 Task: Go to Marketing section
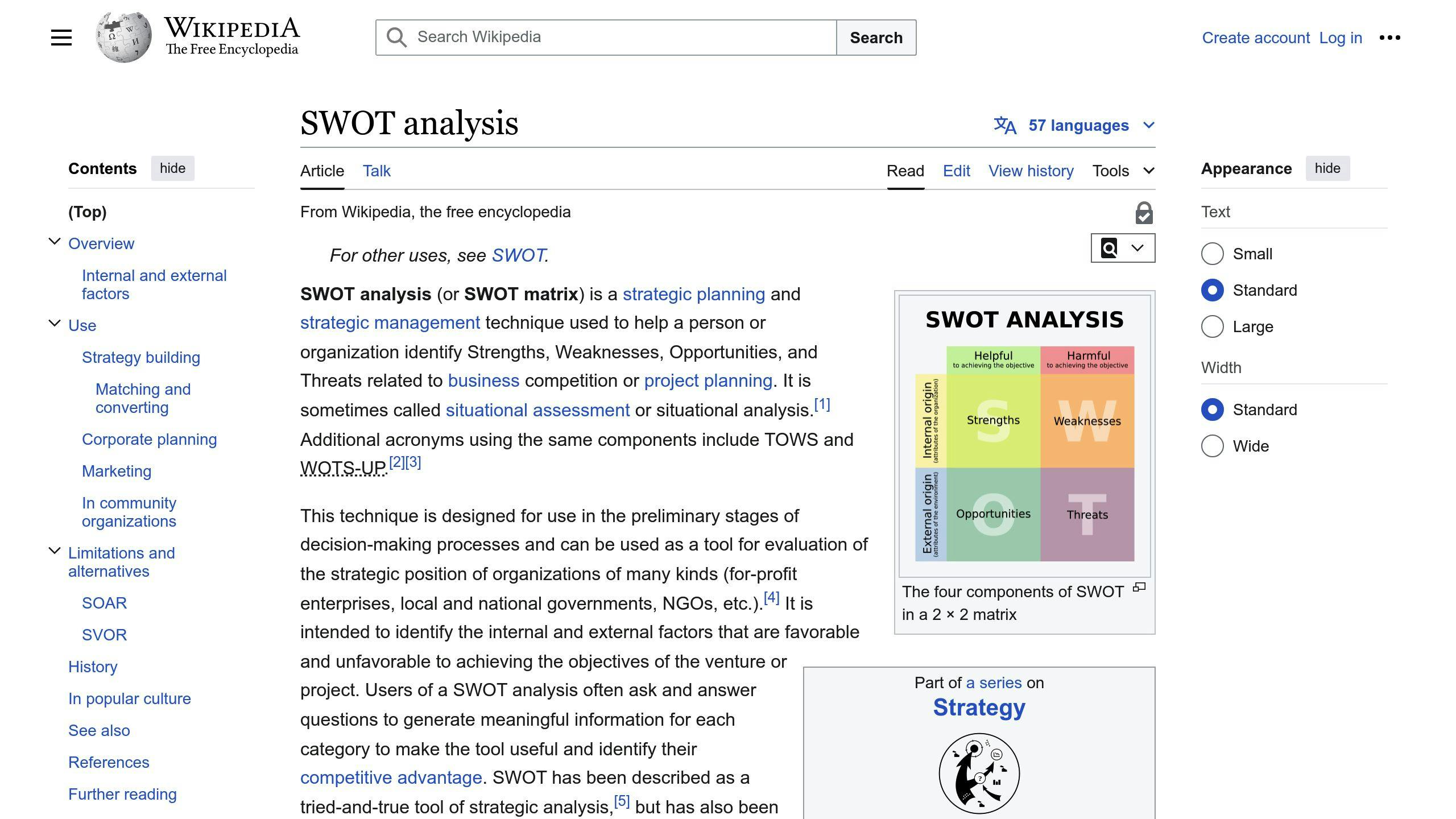click(117, 471)
